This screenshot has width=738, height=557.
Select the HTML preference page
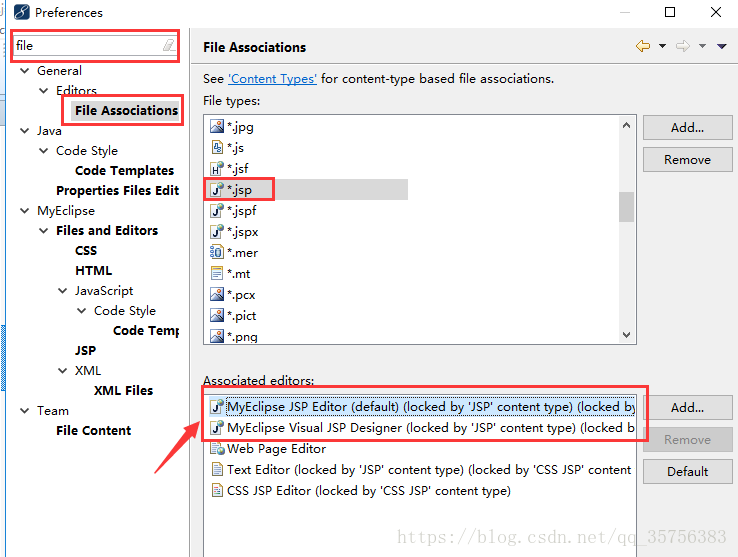point(94,270)
